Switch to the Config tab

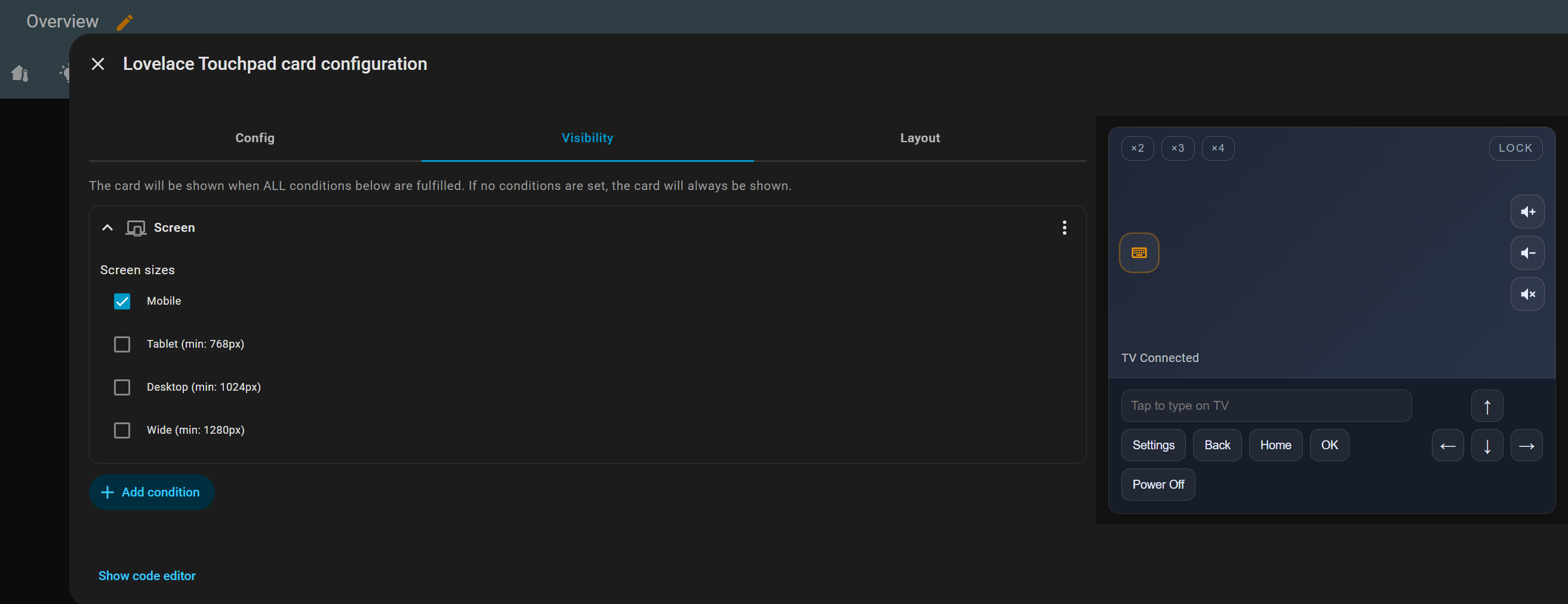coord(254,138)
